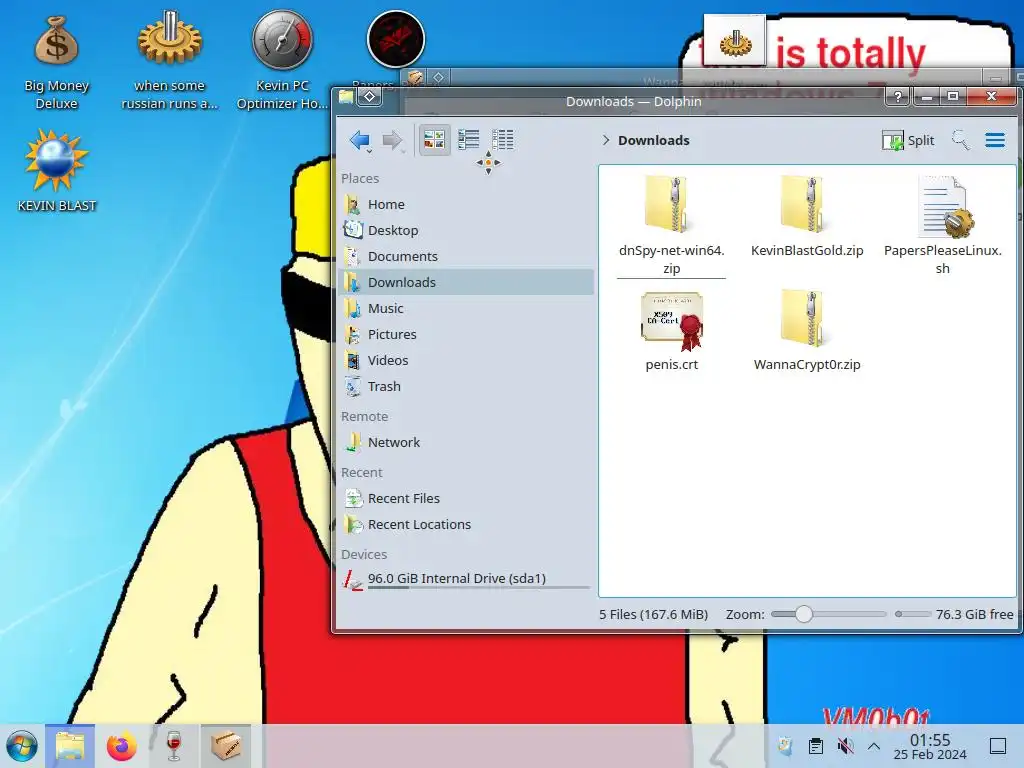Viewport: 1024px width, 768px height.
Task: Go back using the blue back arrow
Action: click(x=359, y=140)
